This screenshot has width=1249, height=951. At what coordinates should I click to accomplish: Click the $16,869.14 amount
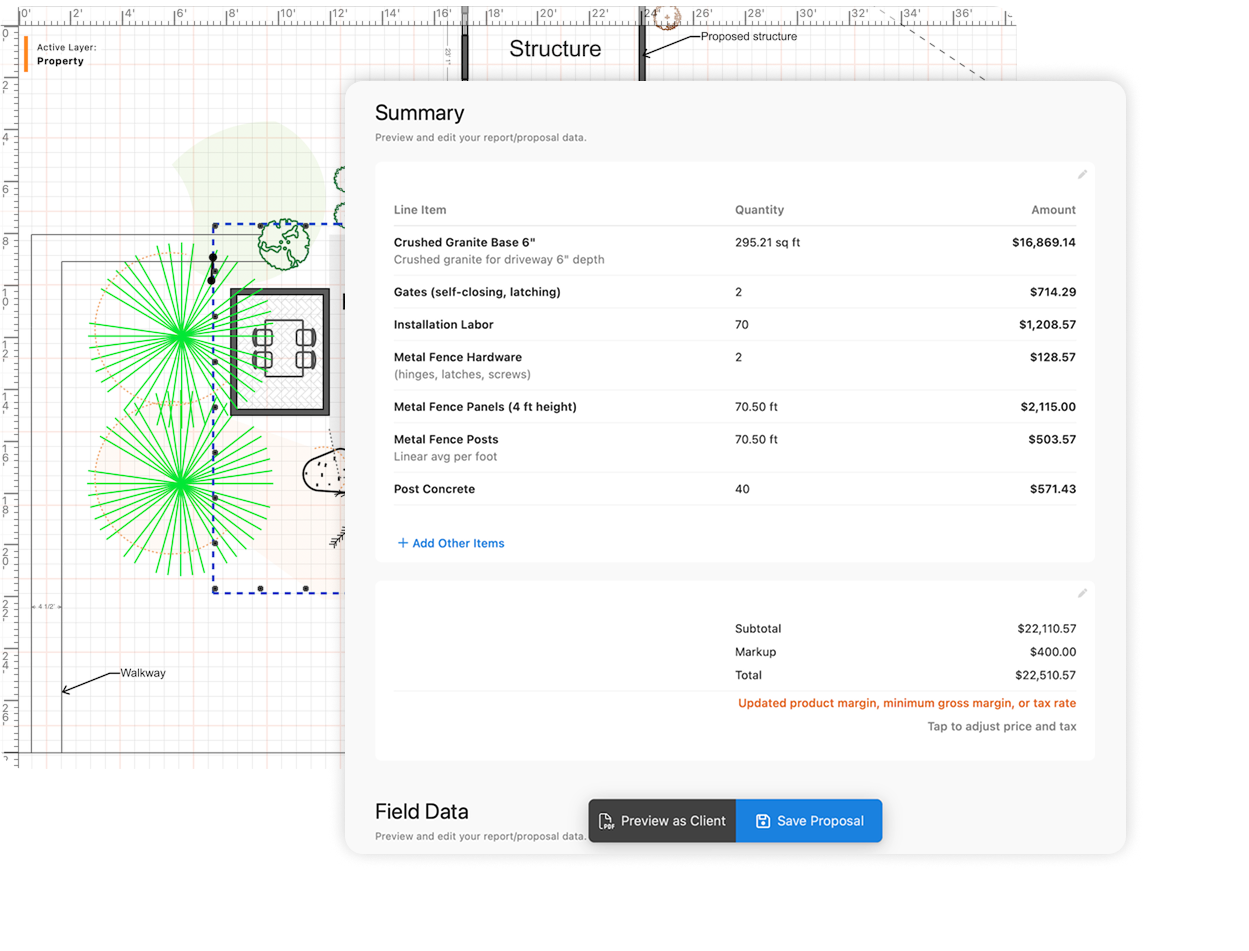pyautogui.click(x=1044, y=242)
